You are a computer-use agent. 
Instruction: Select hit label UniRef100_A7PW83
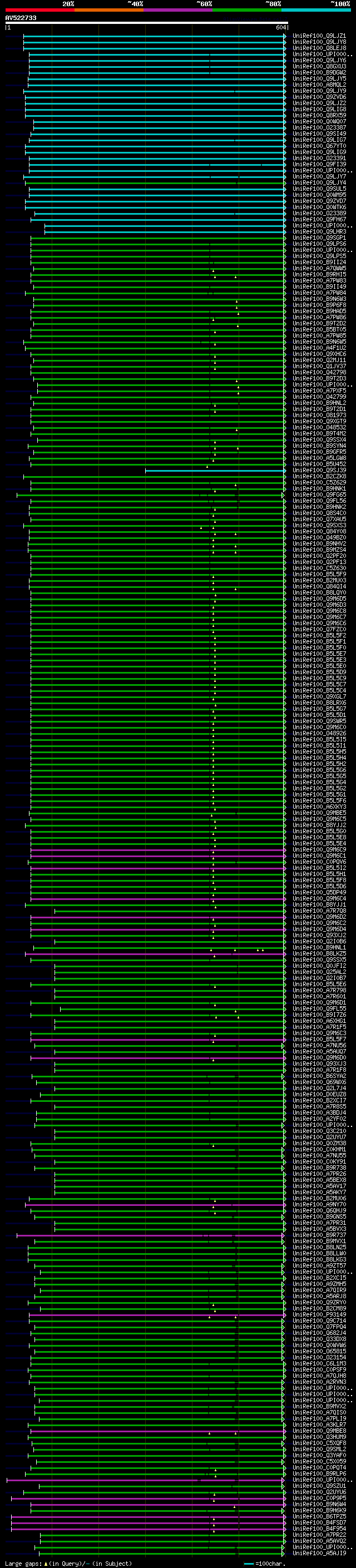point(319,281)
